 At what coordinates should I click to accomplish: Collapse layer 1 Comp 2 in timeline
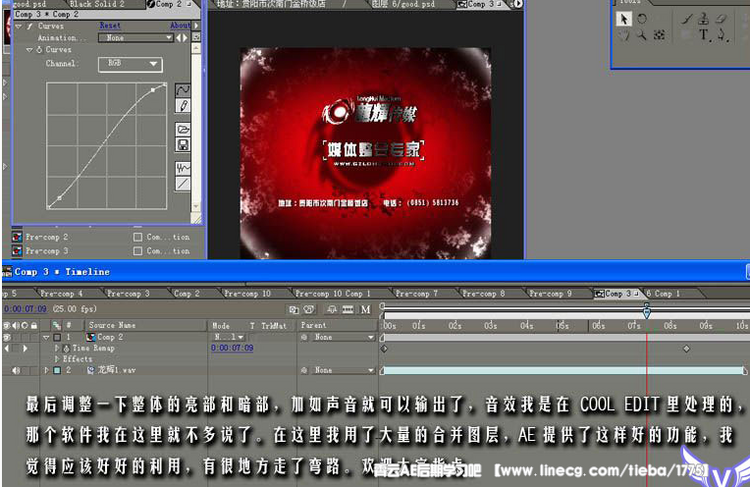click(x=46, y=337)
